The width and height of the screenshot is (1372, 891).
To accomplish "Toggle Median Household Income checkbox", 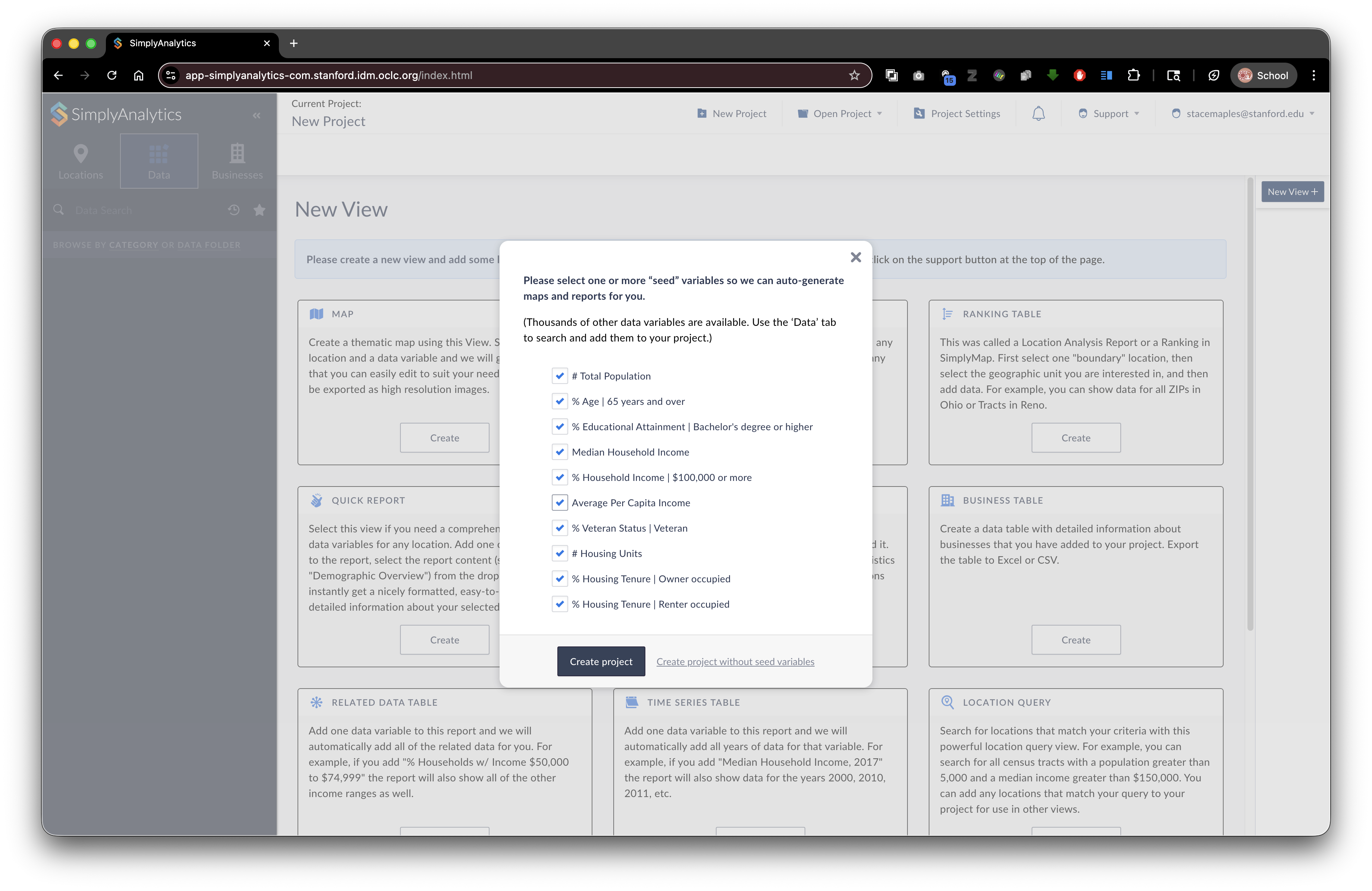I will click(x=559, y=452).
